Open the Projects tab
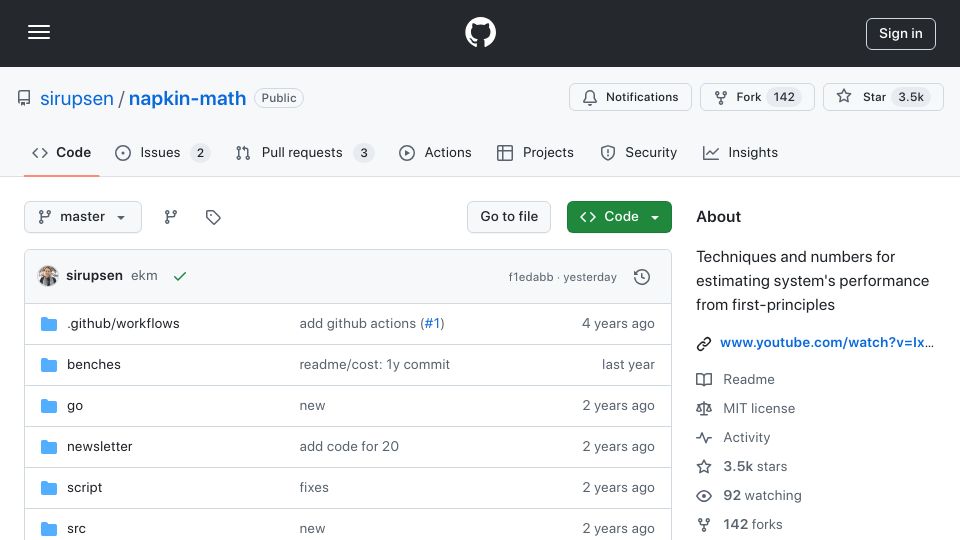This screenshot has width=960, height=540. click(536, 152)
